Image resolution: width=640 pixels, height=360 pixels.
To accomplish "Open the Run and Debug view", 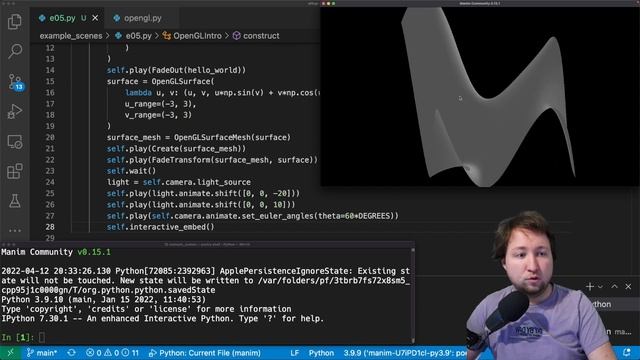I will tap(15, 111).
